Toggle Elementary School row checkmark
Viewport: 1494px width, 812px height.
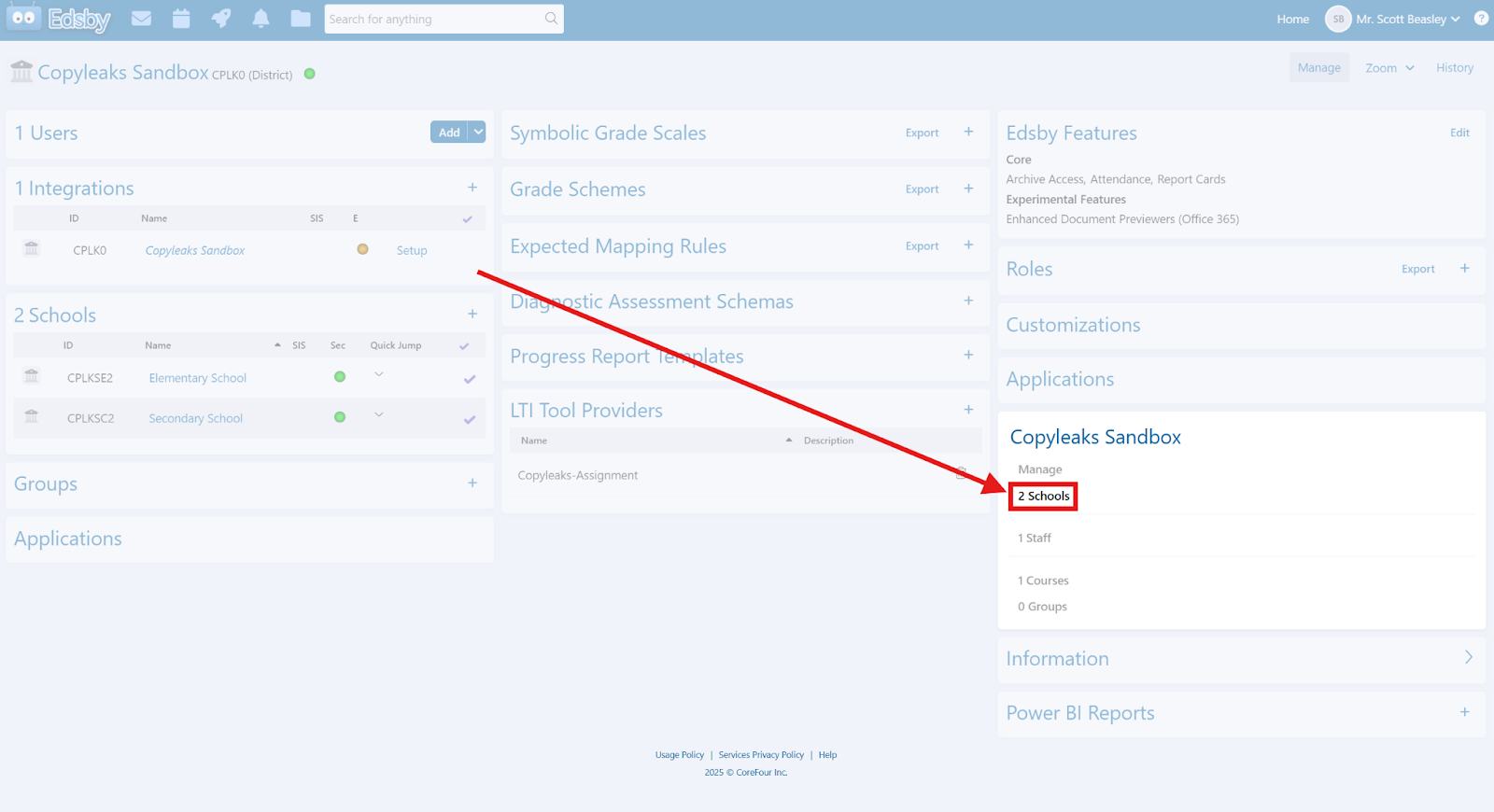click(x=470, y=379)
